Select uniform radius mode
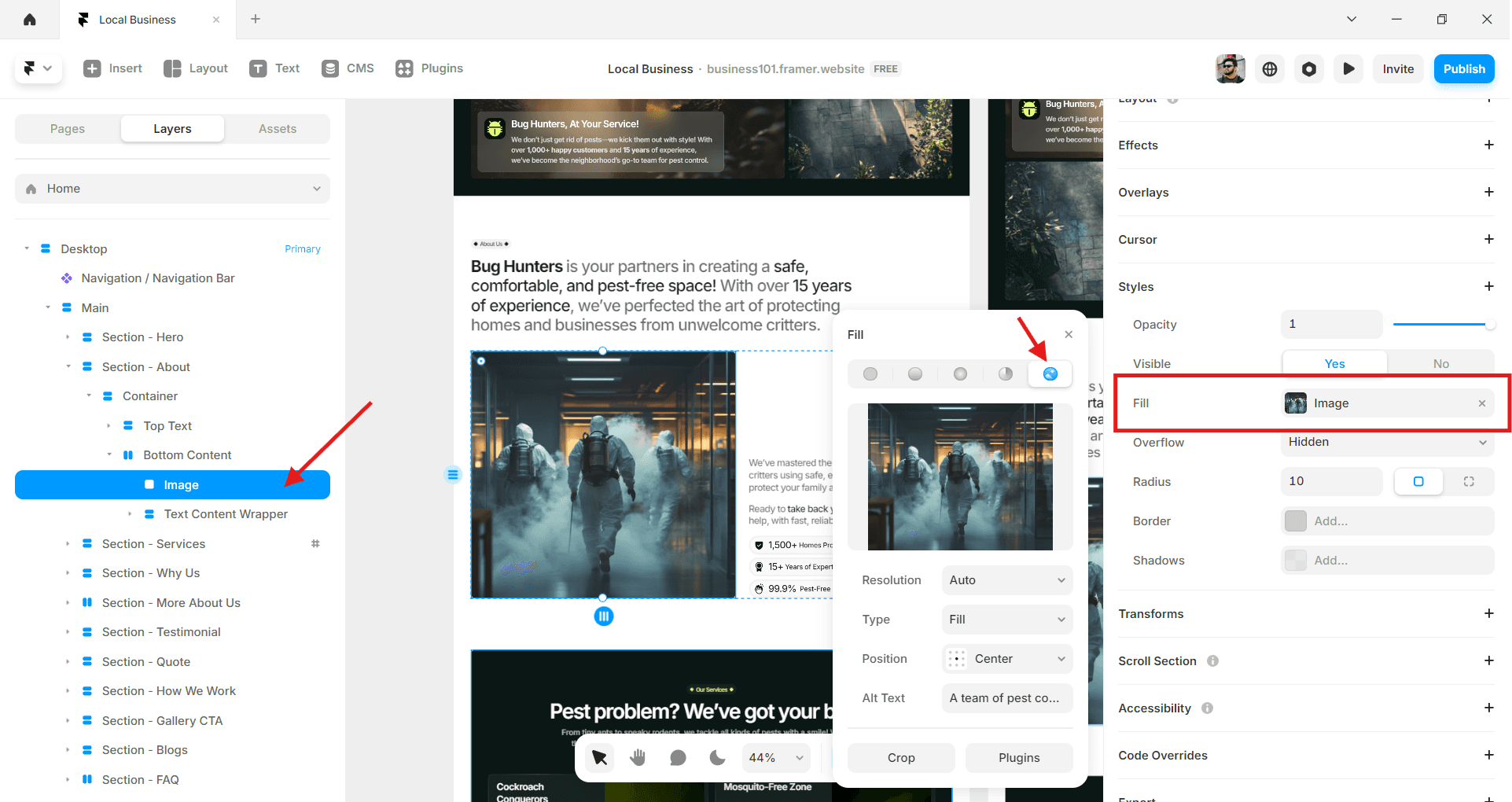This screenshot has width=1512, height=802. tap(1418, 481)
